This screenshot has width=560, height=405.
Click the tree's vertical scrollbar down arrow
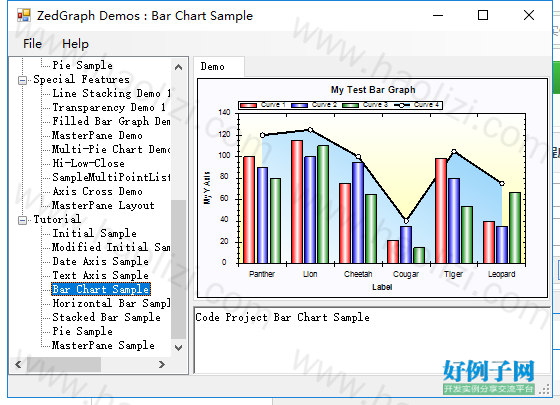click(x=179, y=348)
